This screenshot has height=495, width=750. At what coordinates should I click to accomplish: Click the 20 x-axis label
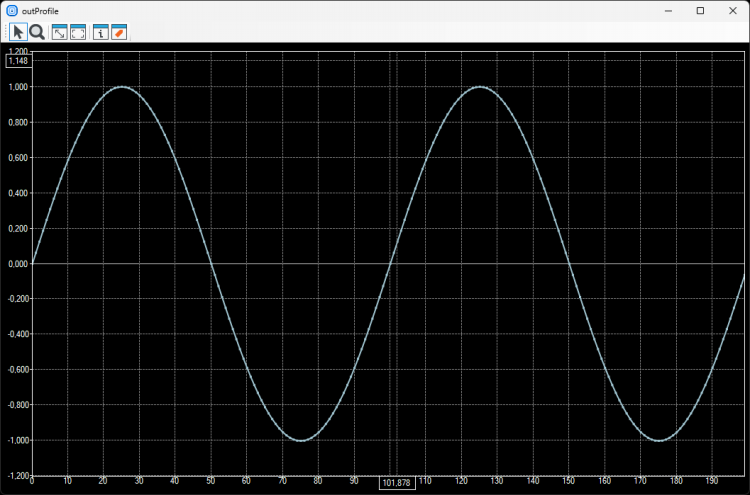click(x=103, y=481)
